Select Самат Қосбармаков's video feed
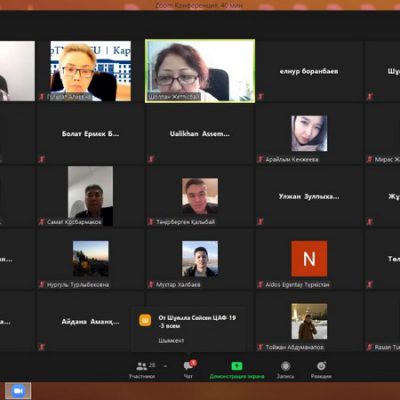This screenshot has height=400, width=400. pyautogui.click(x=90, y=196)
